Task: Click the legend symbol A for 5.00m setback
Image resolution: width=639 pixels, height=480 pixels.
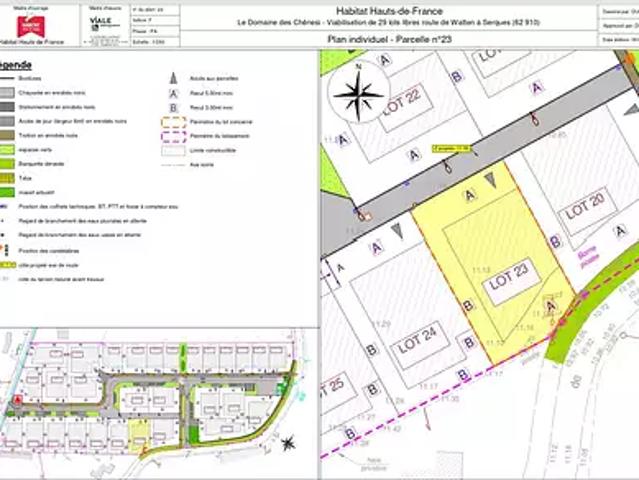Action: tap(173, 94)
